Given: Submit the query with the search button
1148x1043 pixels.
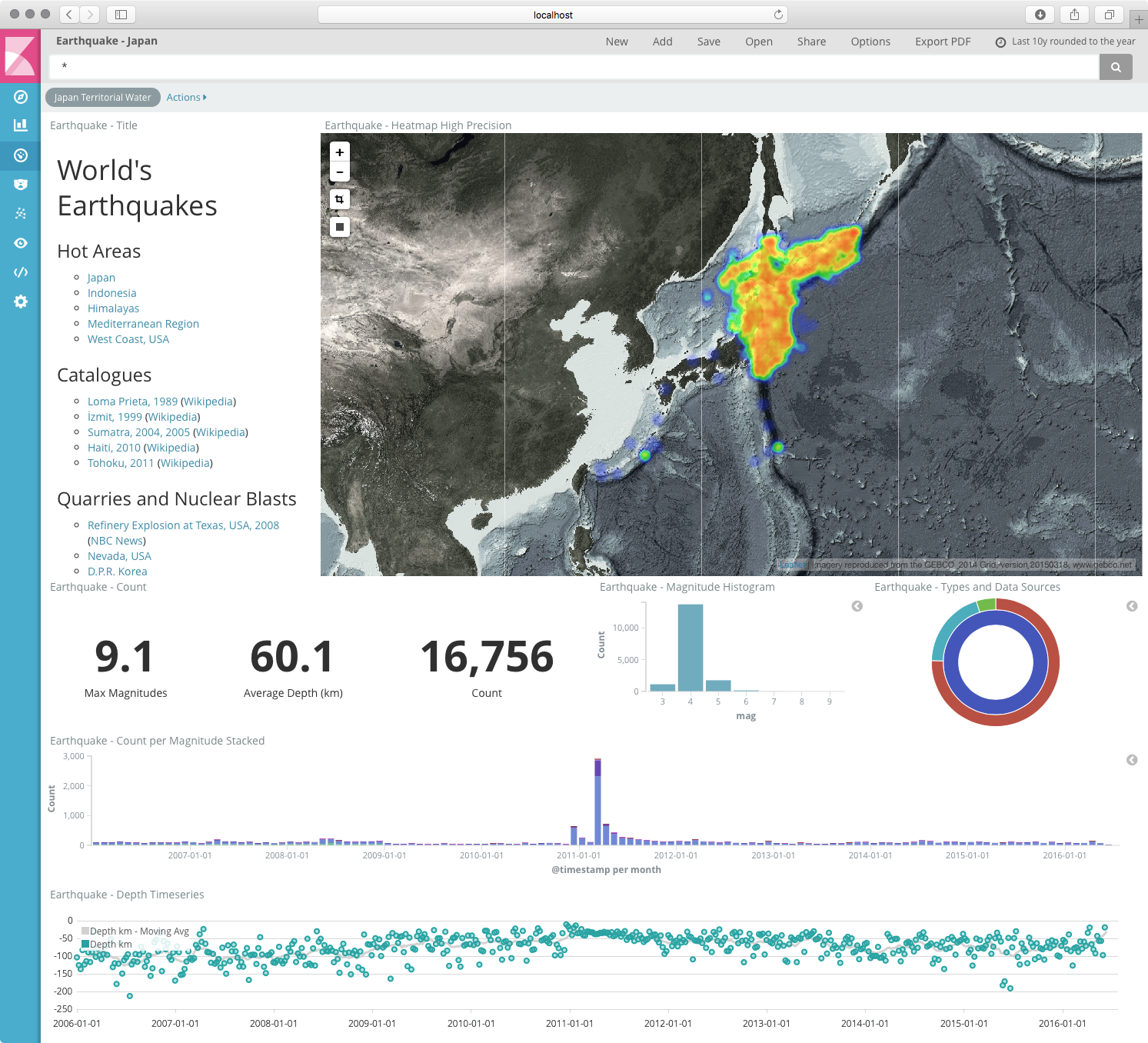Looking at the screenshot, I should tap(1116, 67).
